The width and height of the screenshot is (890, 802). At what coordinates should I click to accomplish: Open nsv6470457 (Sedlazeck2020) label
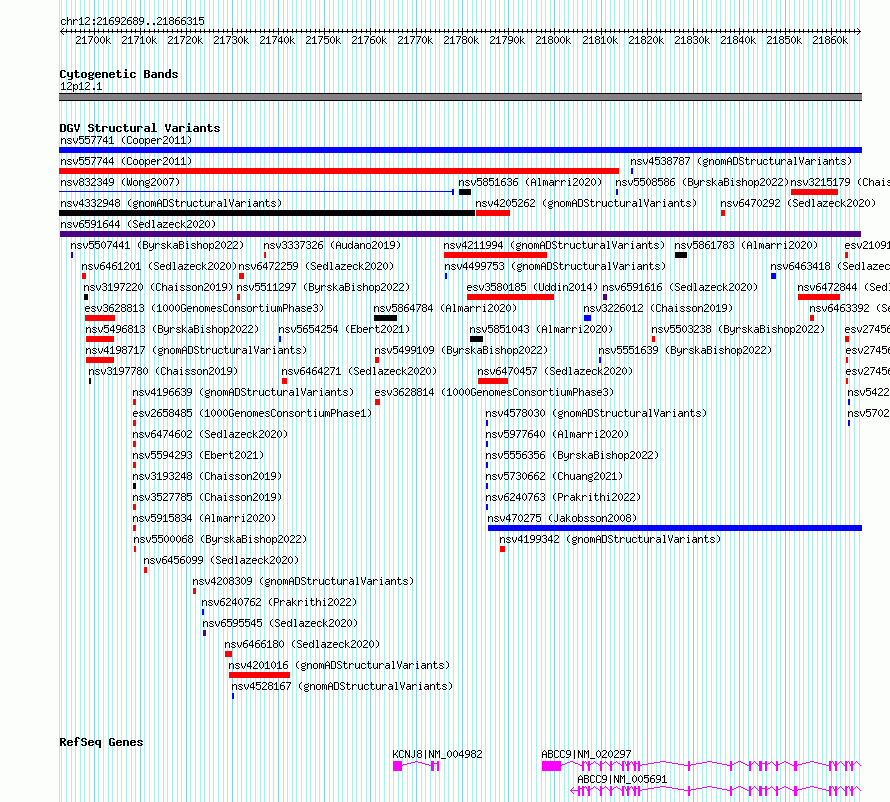(x=555, y=371)
